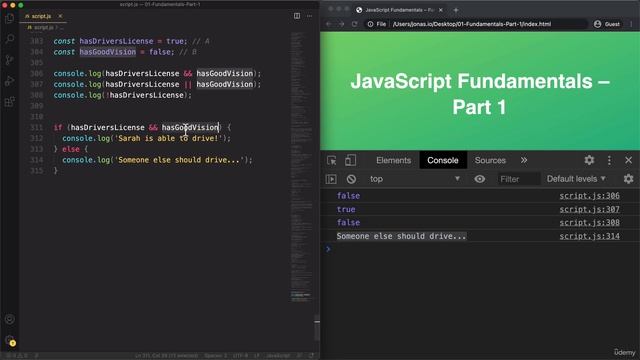Click the else keyword on line 313
Screen dimensions: 640x360
pyautogui.click(x=71, y=149)
